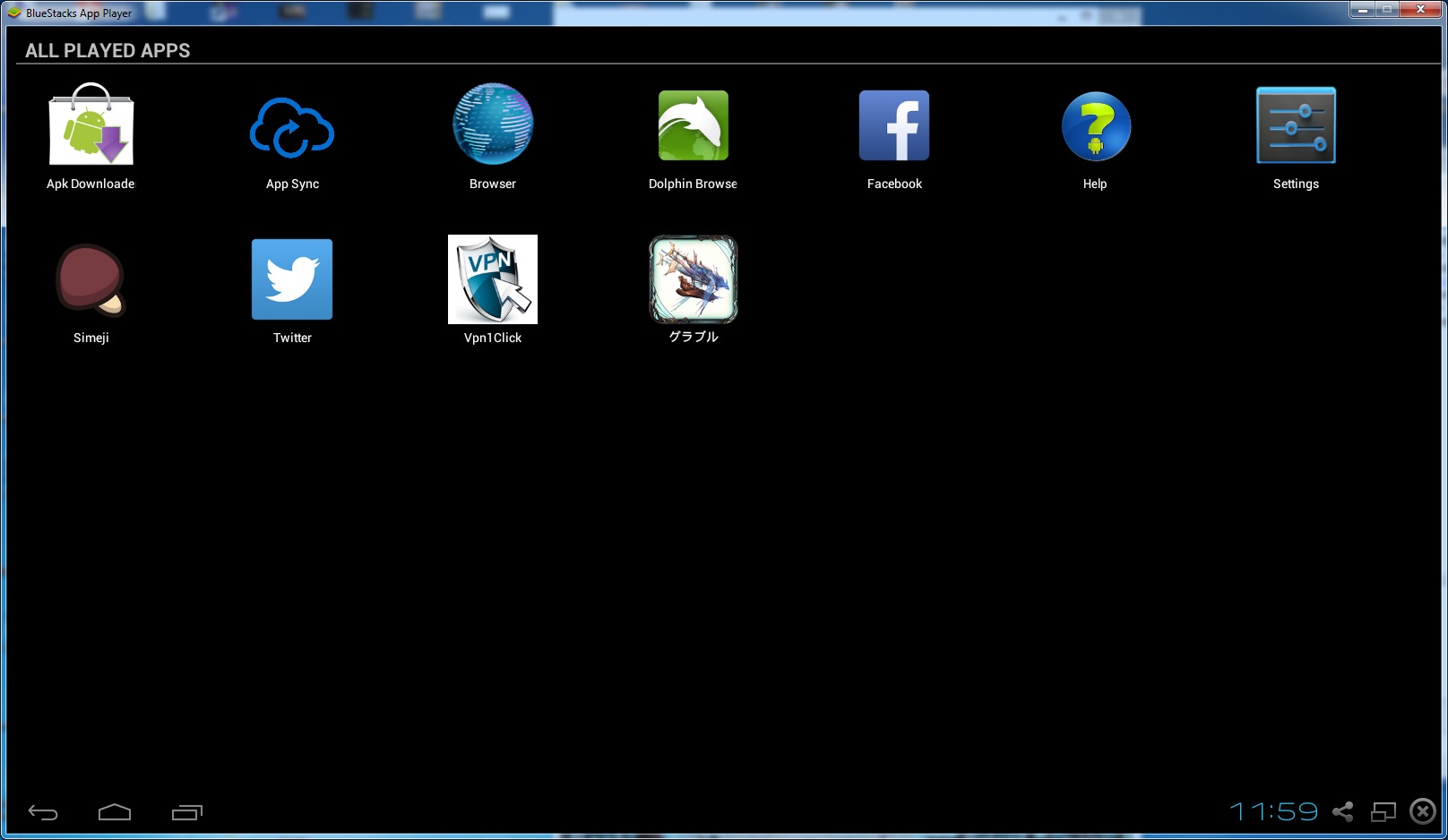Click the Simeji label text

click(x=91, y=339)
